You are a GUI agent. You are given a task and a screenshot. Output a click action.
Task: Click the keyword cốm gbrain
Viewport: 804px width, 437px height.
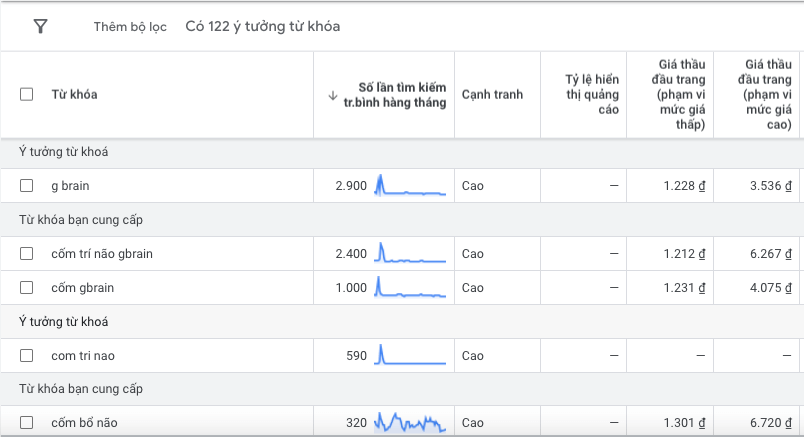(83, 288)
